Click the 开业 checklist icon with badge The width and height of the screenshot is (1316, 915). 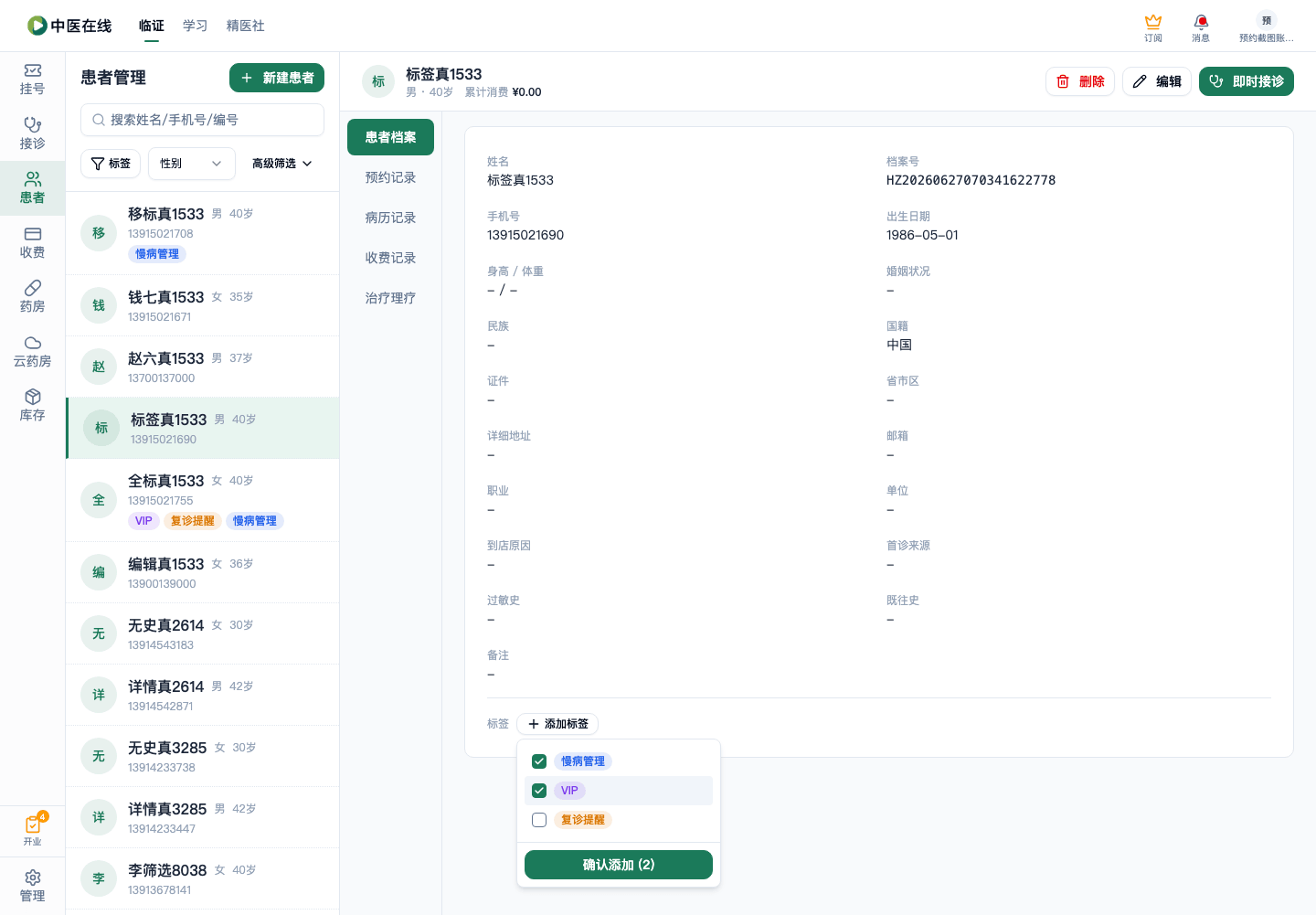coord(32,830)
